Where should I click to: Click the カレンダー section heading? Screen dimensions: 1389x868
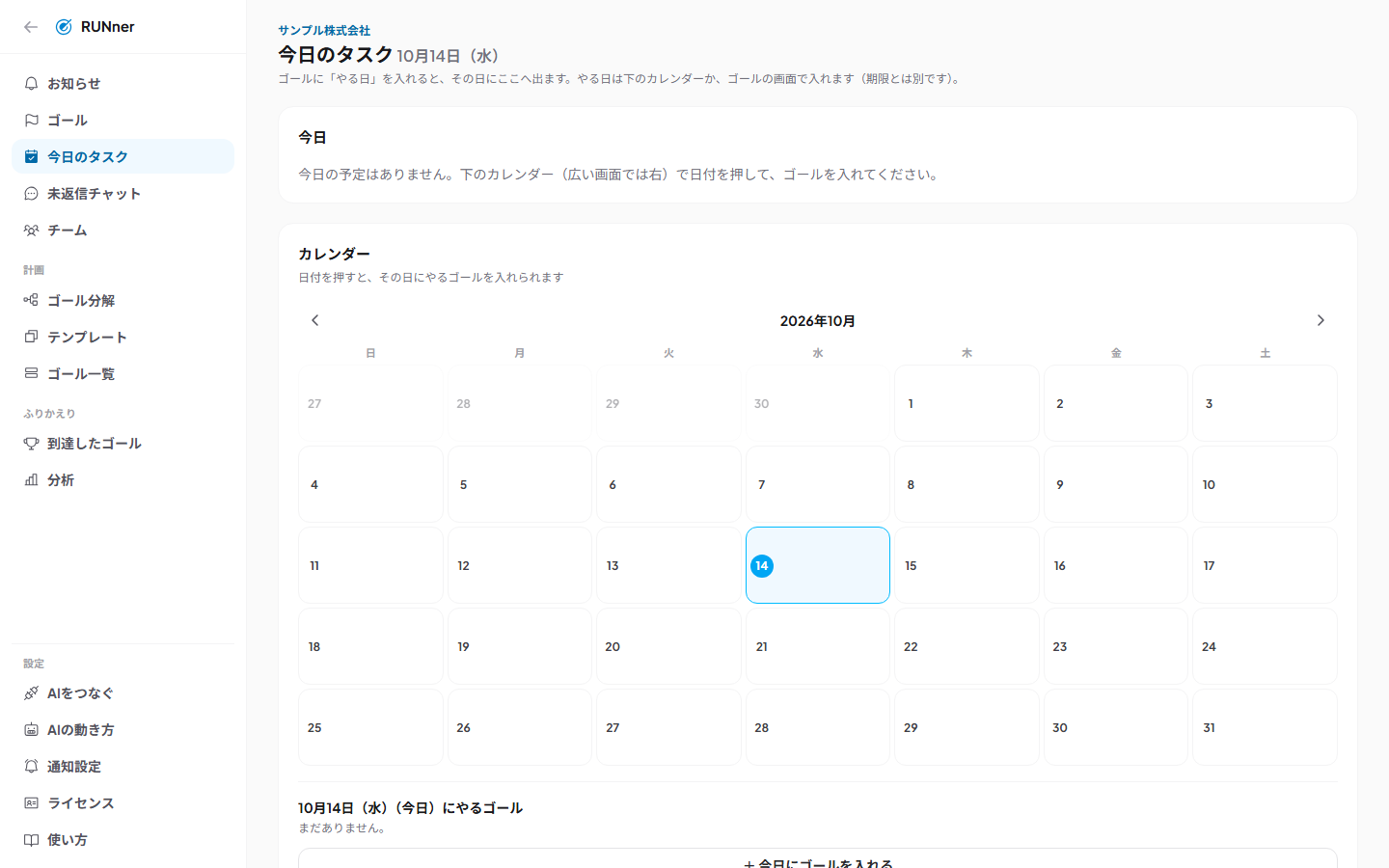click(x=334, y=254)
